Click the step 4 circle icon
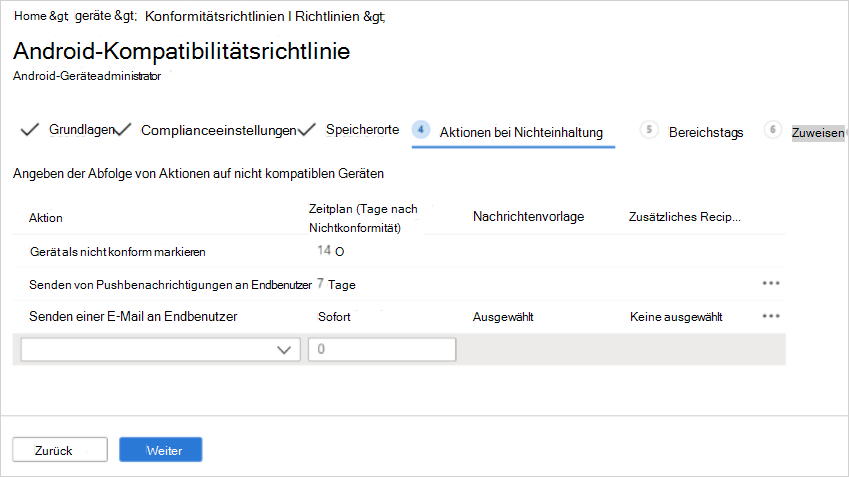The height and width of the screenshot is (477, 849). click(421, 130)
